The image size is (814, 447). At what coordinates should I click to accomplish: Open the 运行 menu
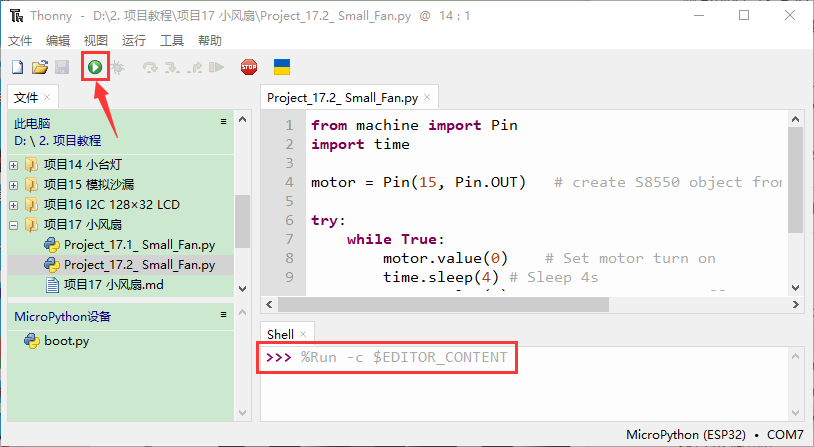[133, 40]
